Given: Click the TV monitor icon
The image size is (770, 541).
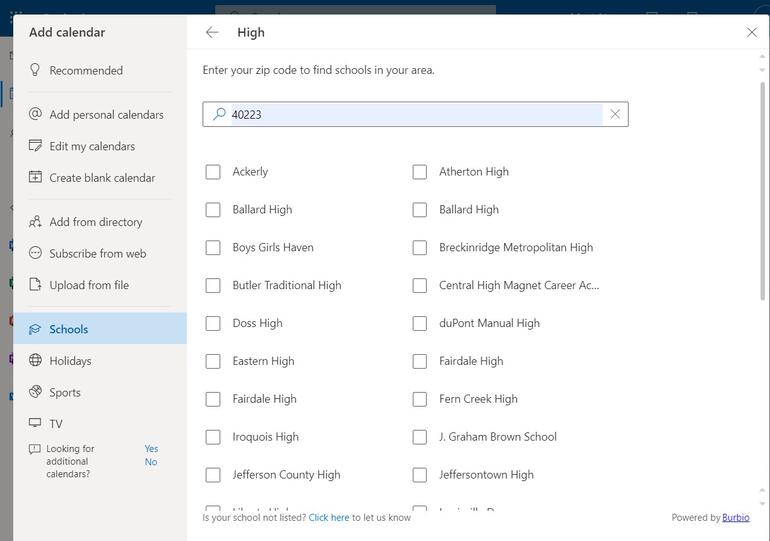Looking at the screenshot, I should (x=35, y=423).
